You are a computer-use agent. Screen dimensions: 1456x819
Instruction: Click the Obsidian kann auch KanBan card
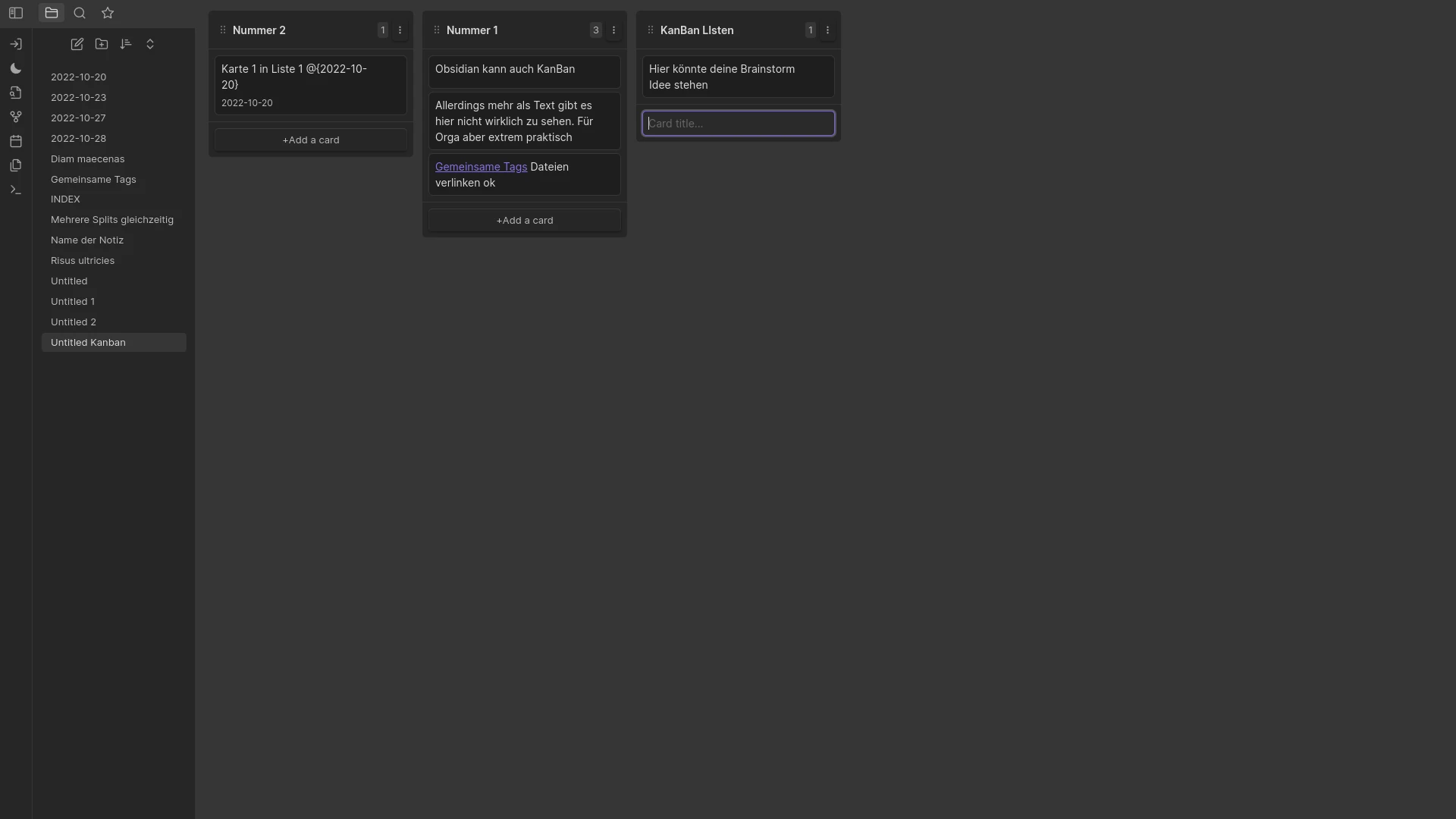point(525,72)
